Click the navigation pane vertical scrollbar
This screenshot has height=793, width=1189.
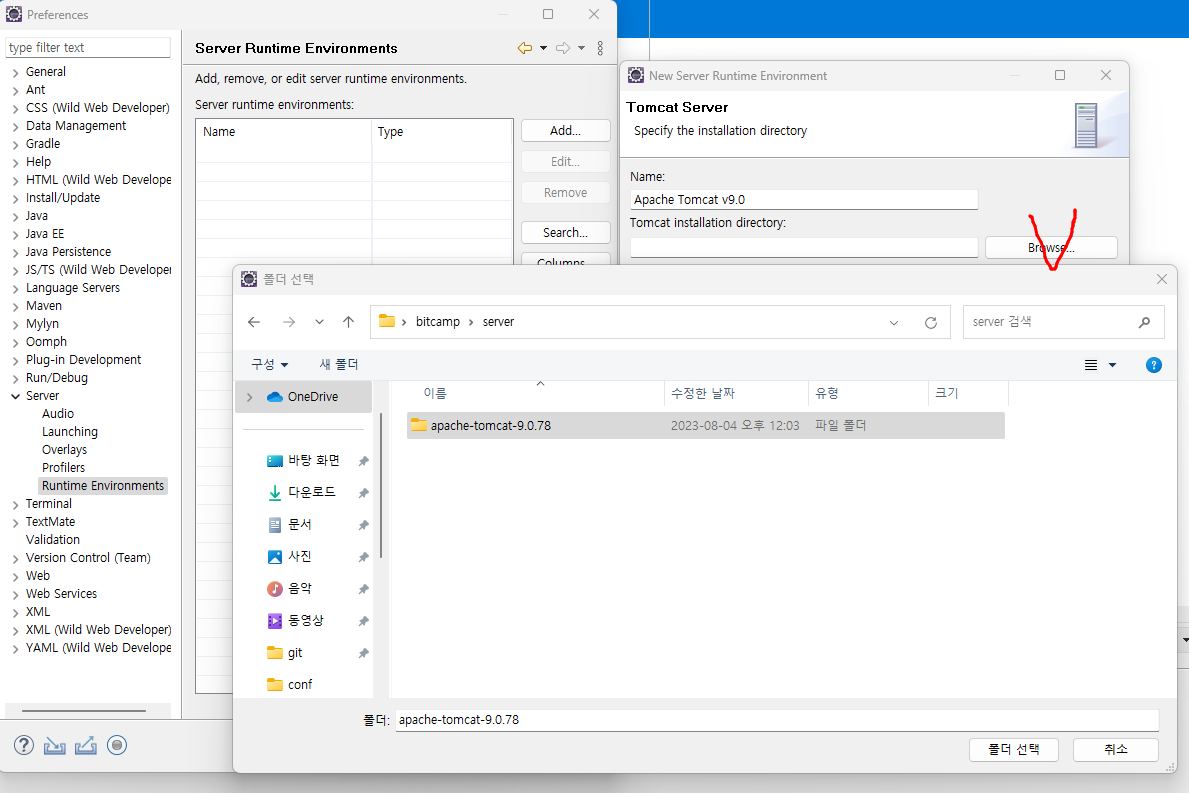click(x=381, y=485)
